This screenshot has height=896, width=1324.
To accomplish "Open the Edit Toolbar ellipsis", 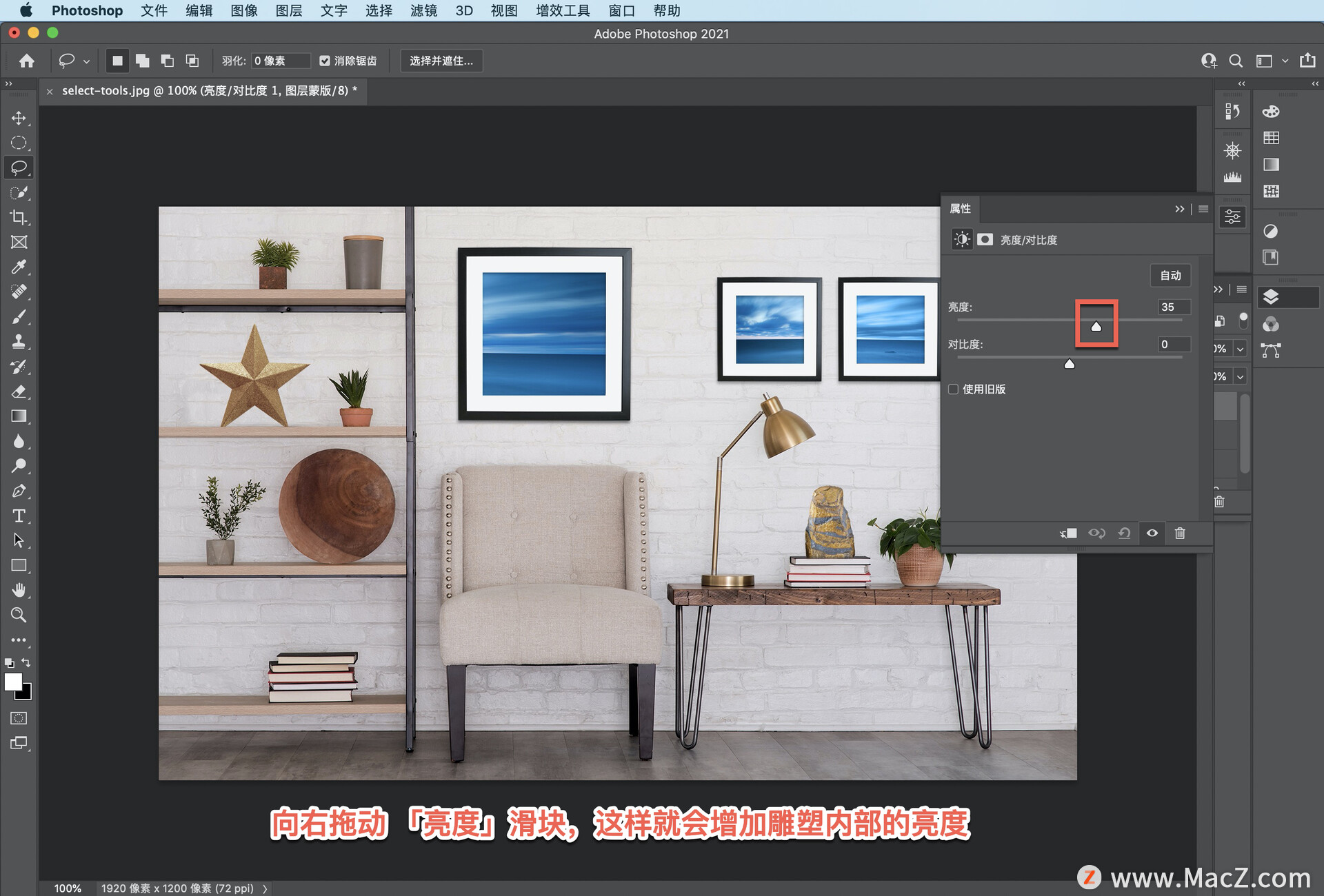I will tap(19, 640).
